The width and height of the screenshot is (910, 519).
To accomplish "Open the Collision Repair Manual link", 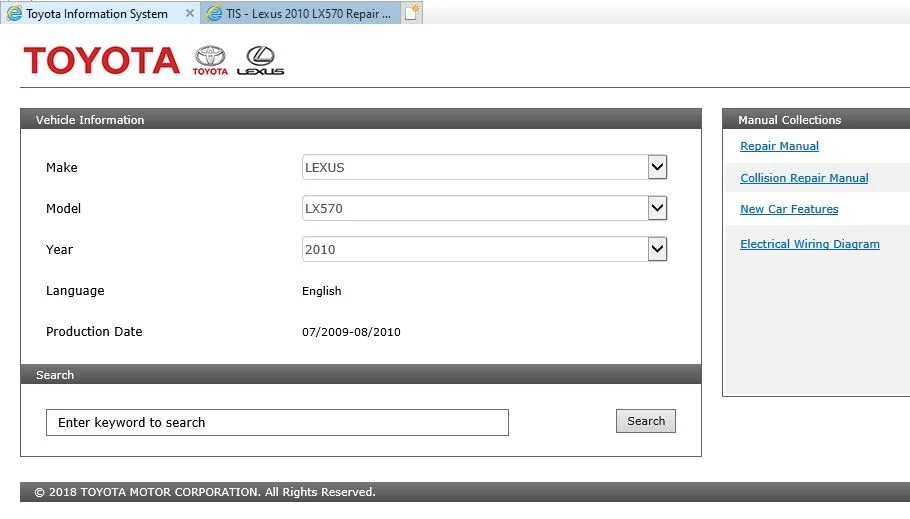I will point(804,178).
